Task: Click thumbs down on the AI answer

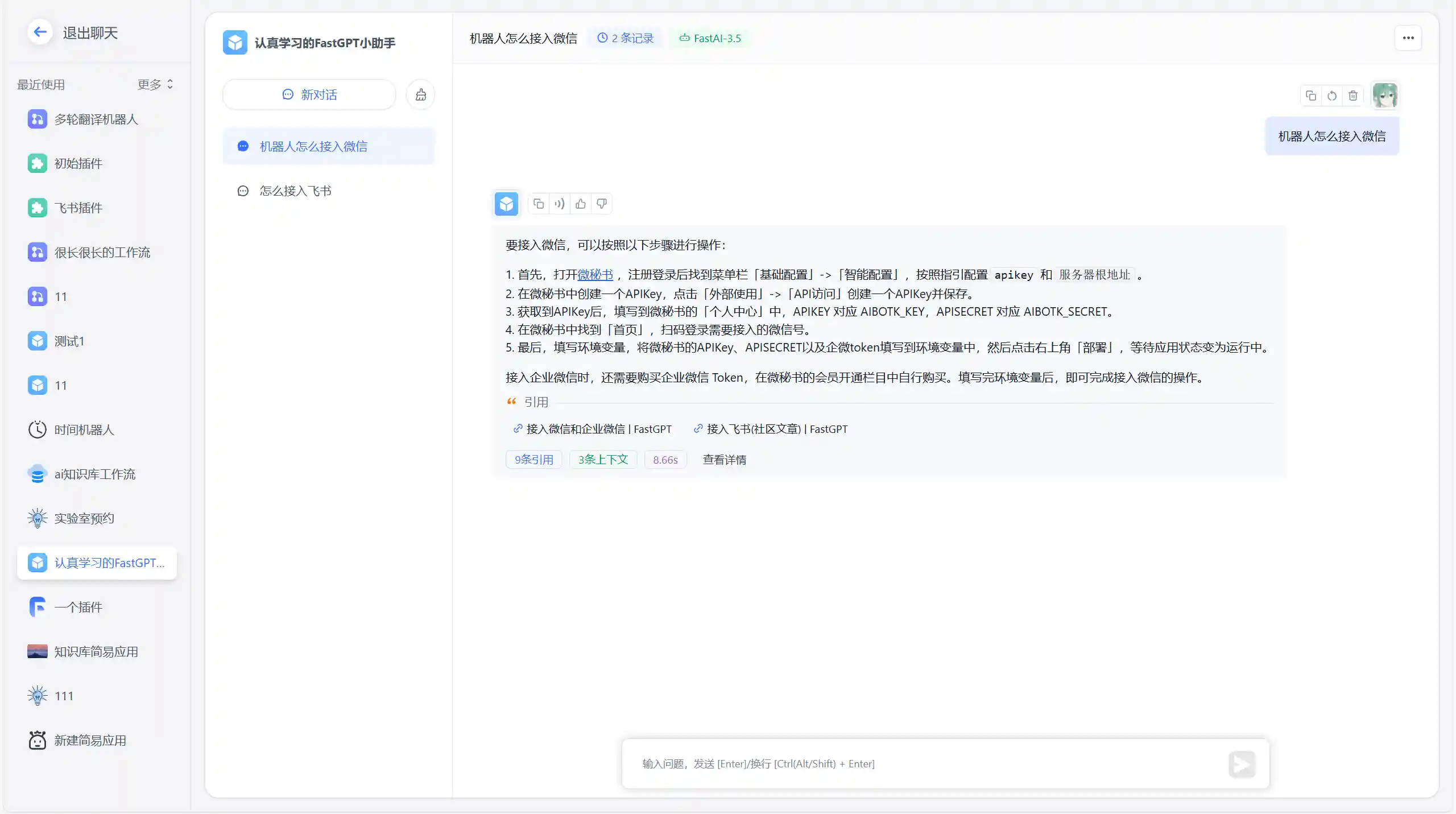Action: click(x=602, y=204)
